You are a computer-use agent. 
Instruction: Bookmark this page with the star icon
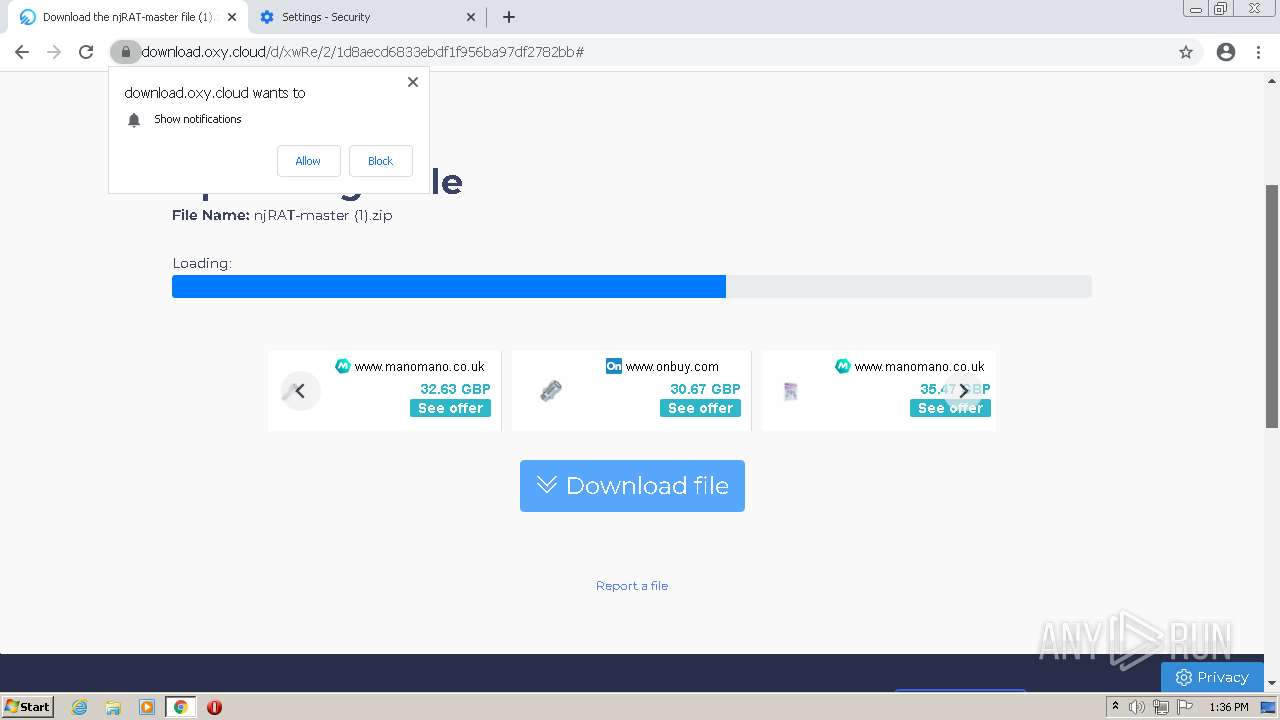(1186, 52)
